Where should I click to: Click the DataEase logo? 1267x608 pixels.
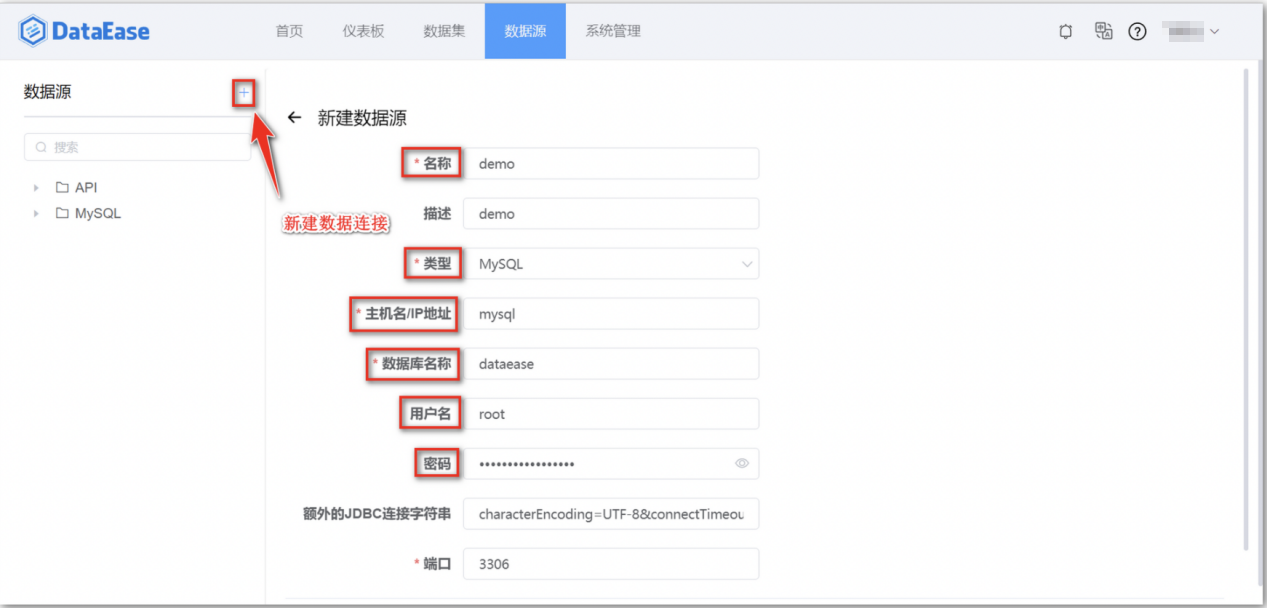[83, 30]
